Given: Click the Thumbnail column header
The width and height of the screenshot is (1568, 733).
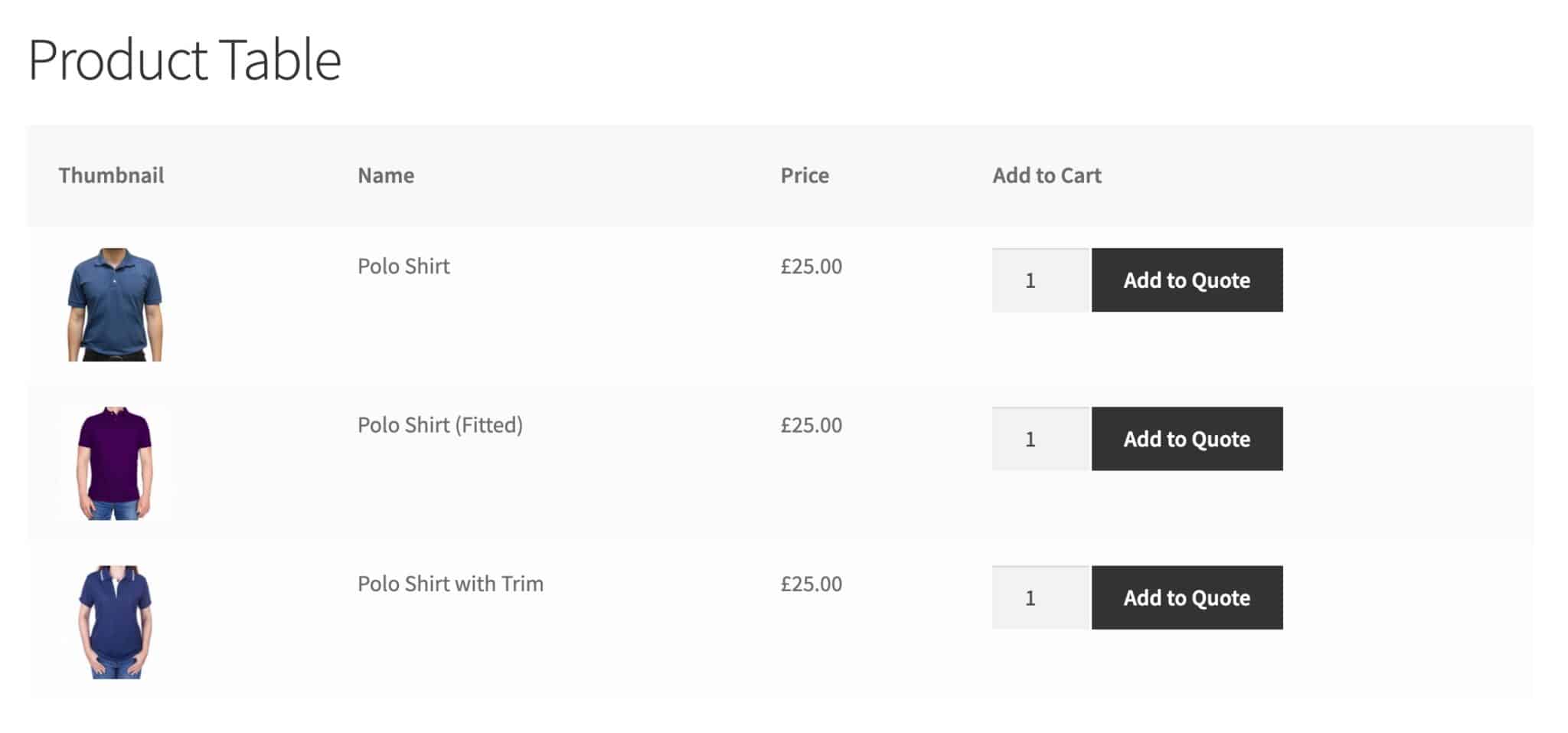Looking at the screenshot, I should pos(111,175).
